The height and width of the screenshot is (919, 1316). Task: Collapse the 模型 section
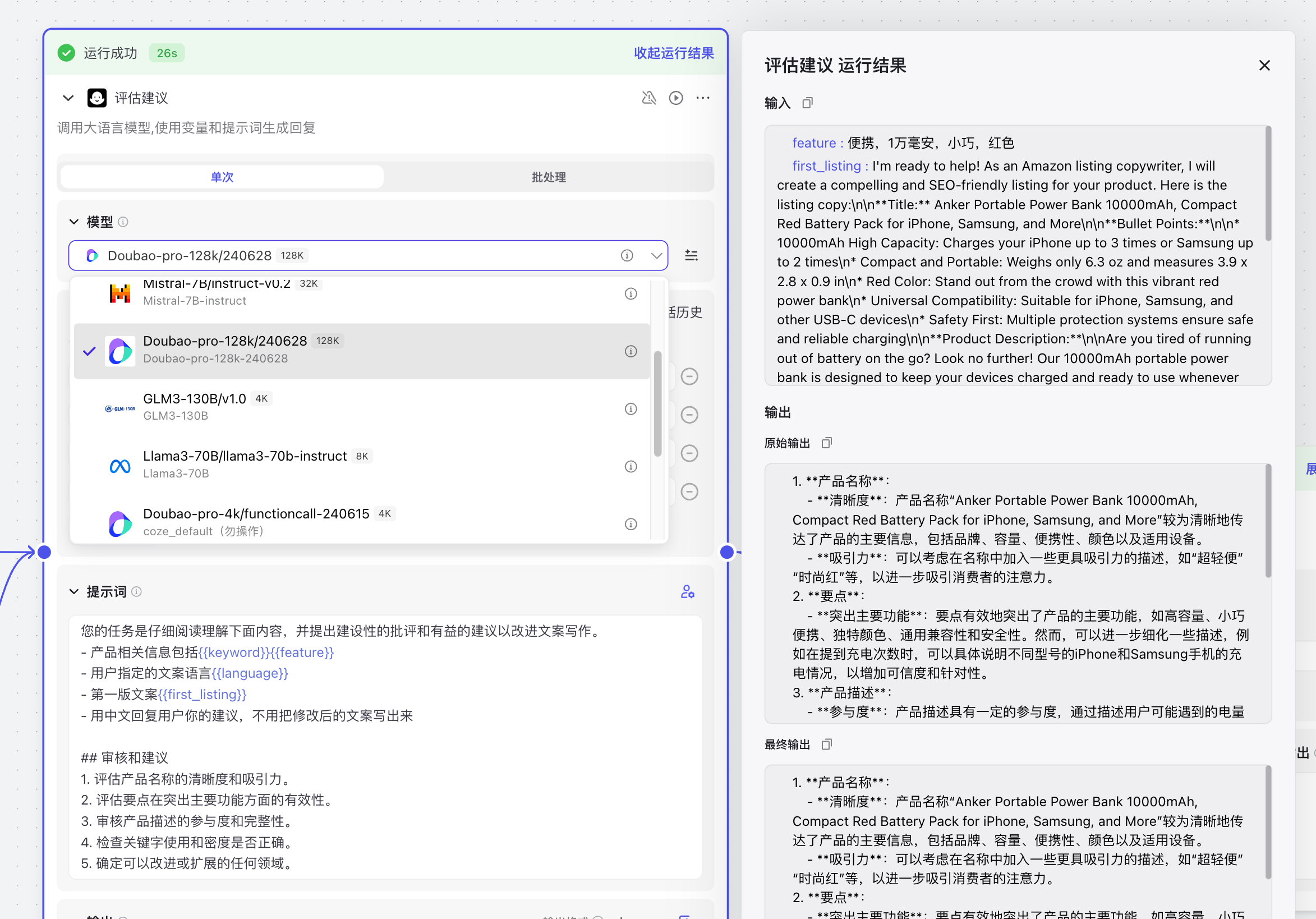click(74, 222)
